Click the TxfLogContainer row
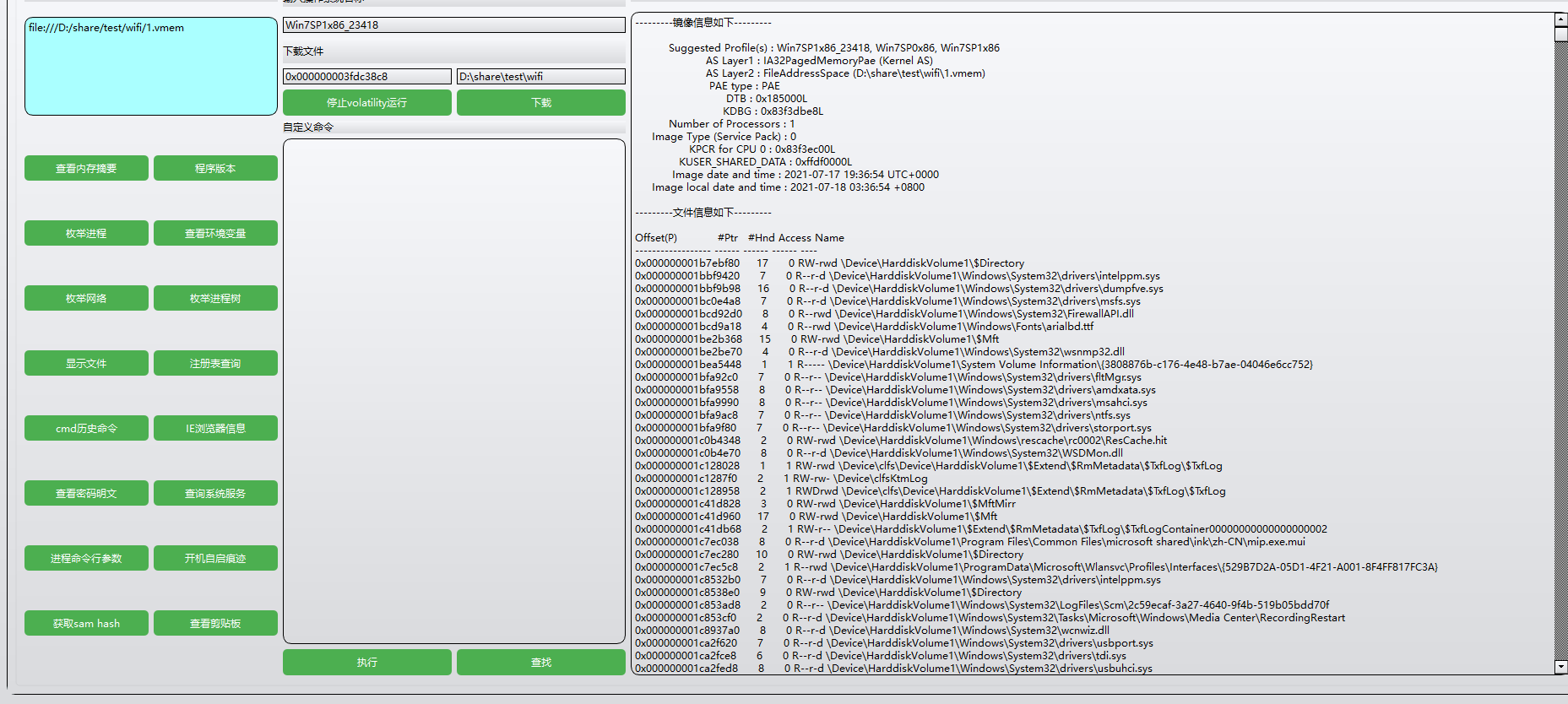The height and width of the screenshot is (704, 1568). [981, 529]
